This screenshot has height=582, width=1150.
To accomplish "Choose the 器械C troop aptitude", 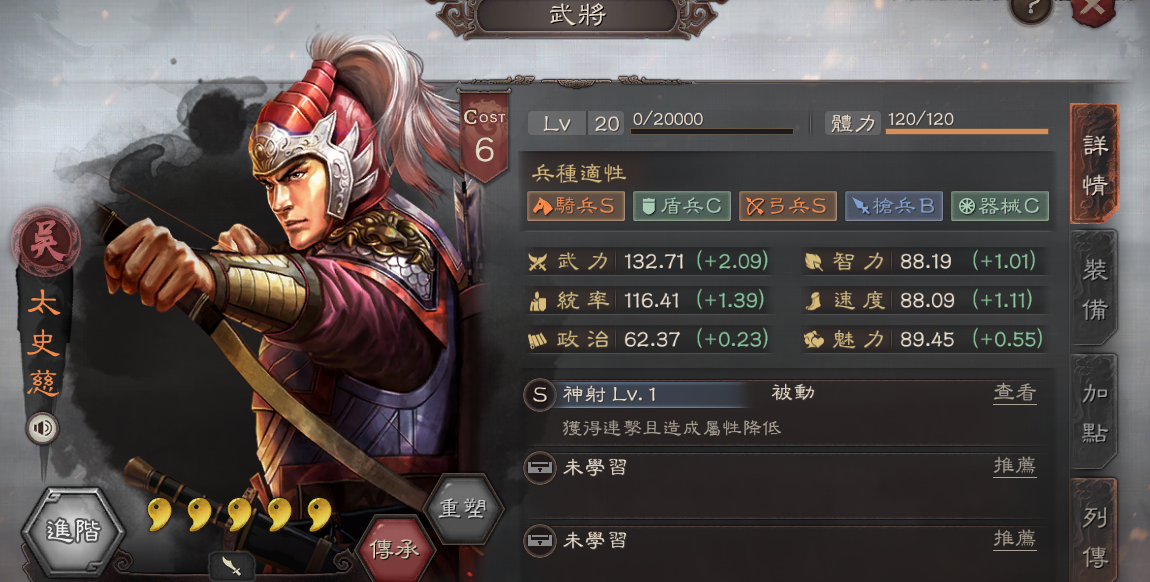I will [x=1000, y=207].
